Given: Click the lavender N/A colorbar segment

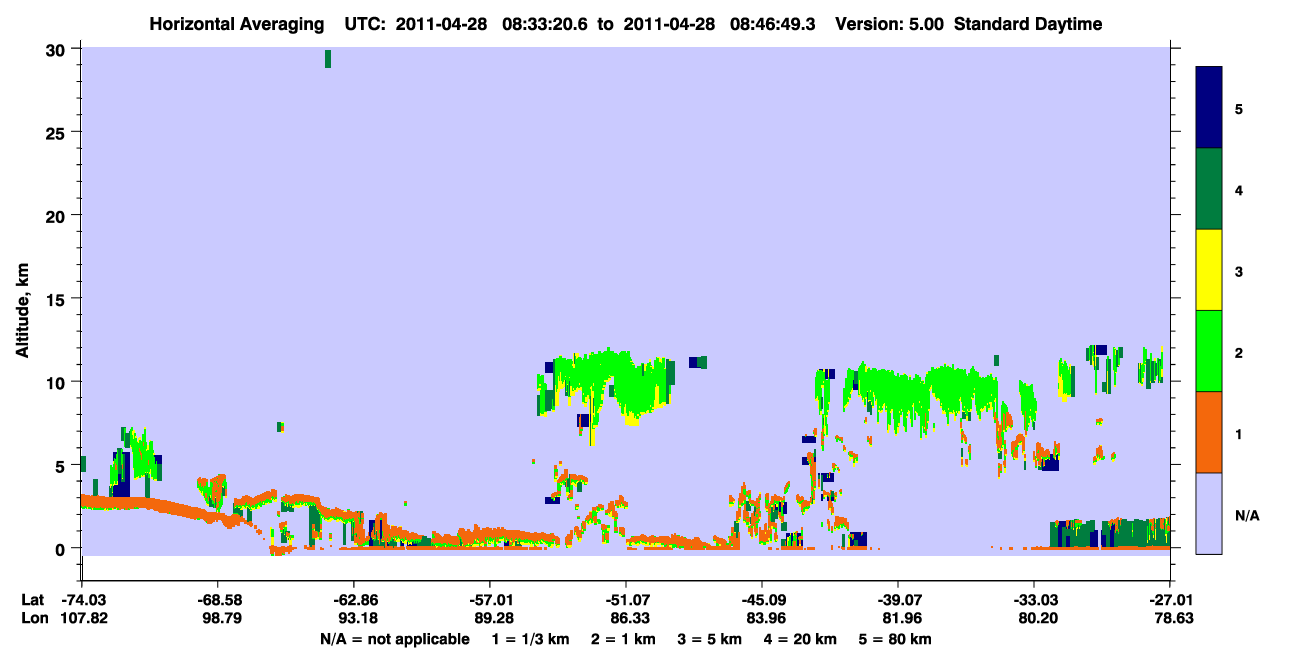Looking at the screenshot, I should point(1209,513).
